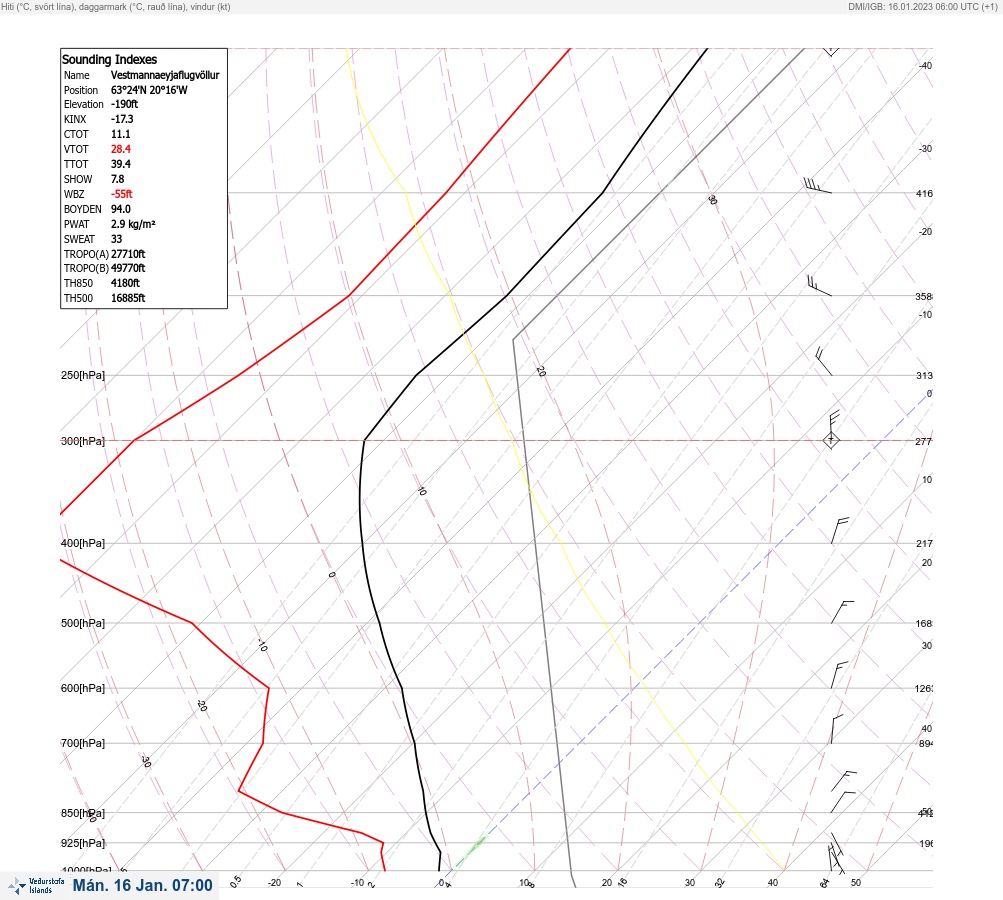Click the SWEAT value 33
The height and width of the screenshot is (900, 1003).
116,239
